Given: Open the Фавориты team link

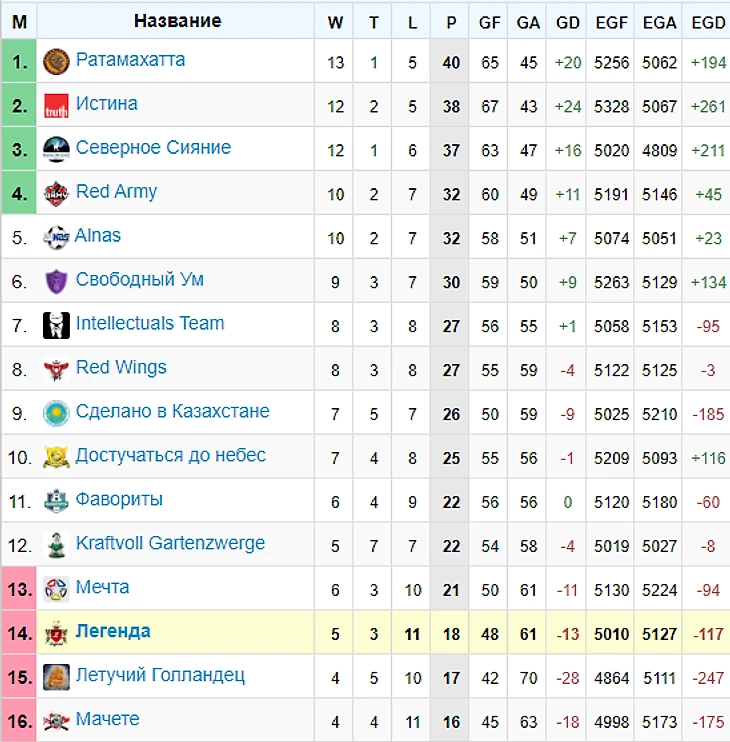Looking at the screenshot, I should (x=119, y=500).
